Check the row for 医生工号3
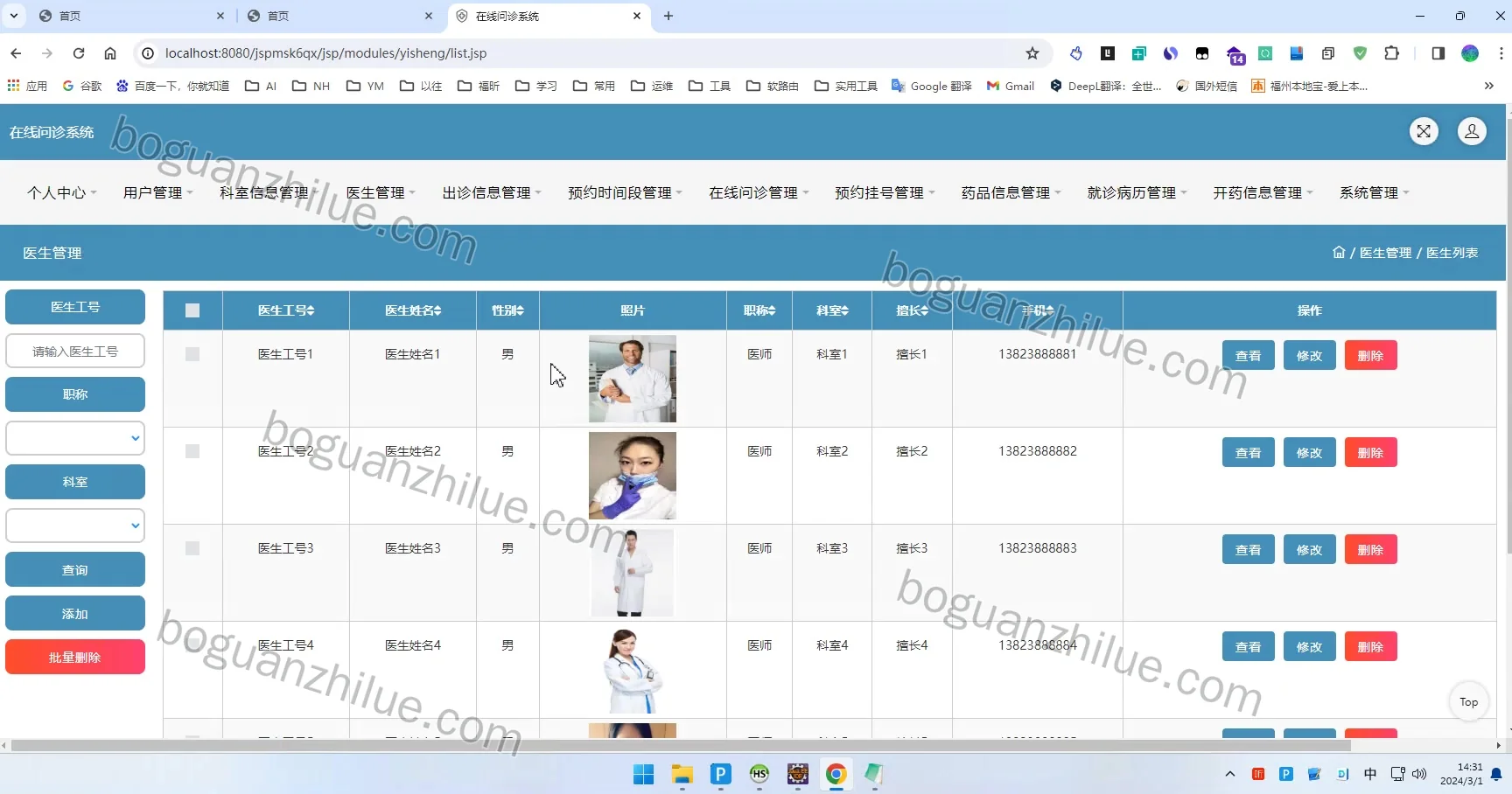The image size is (1512, 794). click(192, 548)
